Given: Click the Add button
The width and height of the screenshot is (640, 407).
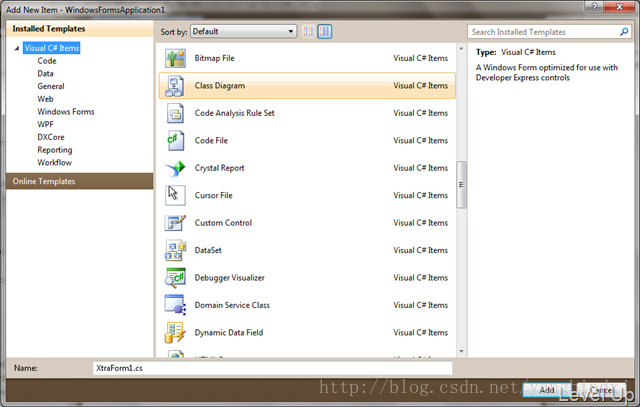Looking at the screenshot, I should point(547,390).
